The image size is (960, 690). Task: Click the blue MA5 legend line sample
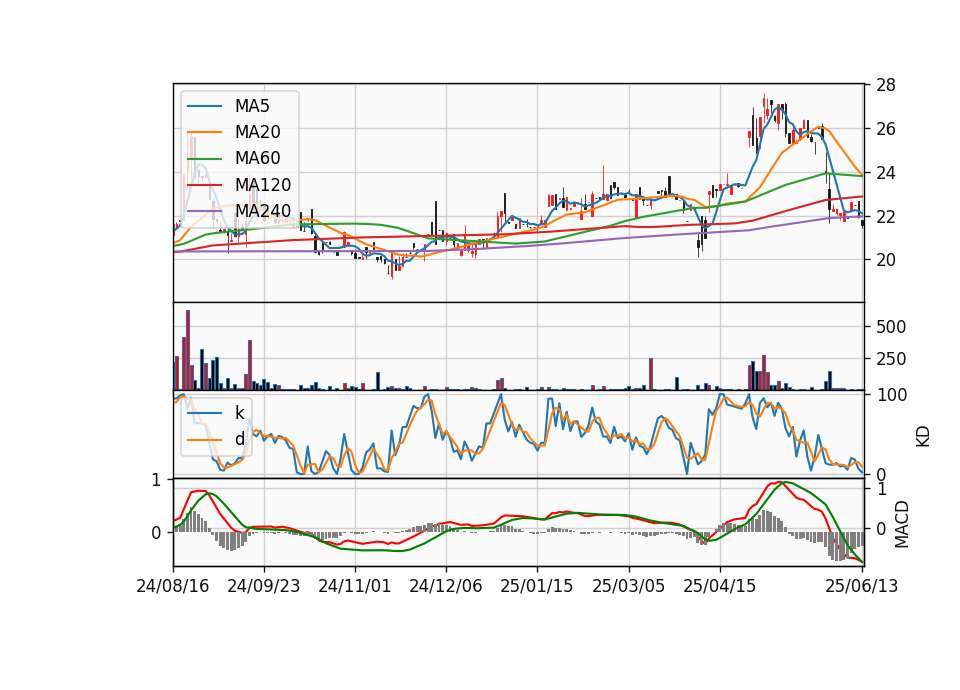coord(204,106)
